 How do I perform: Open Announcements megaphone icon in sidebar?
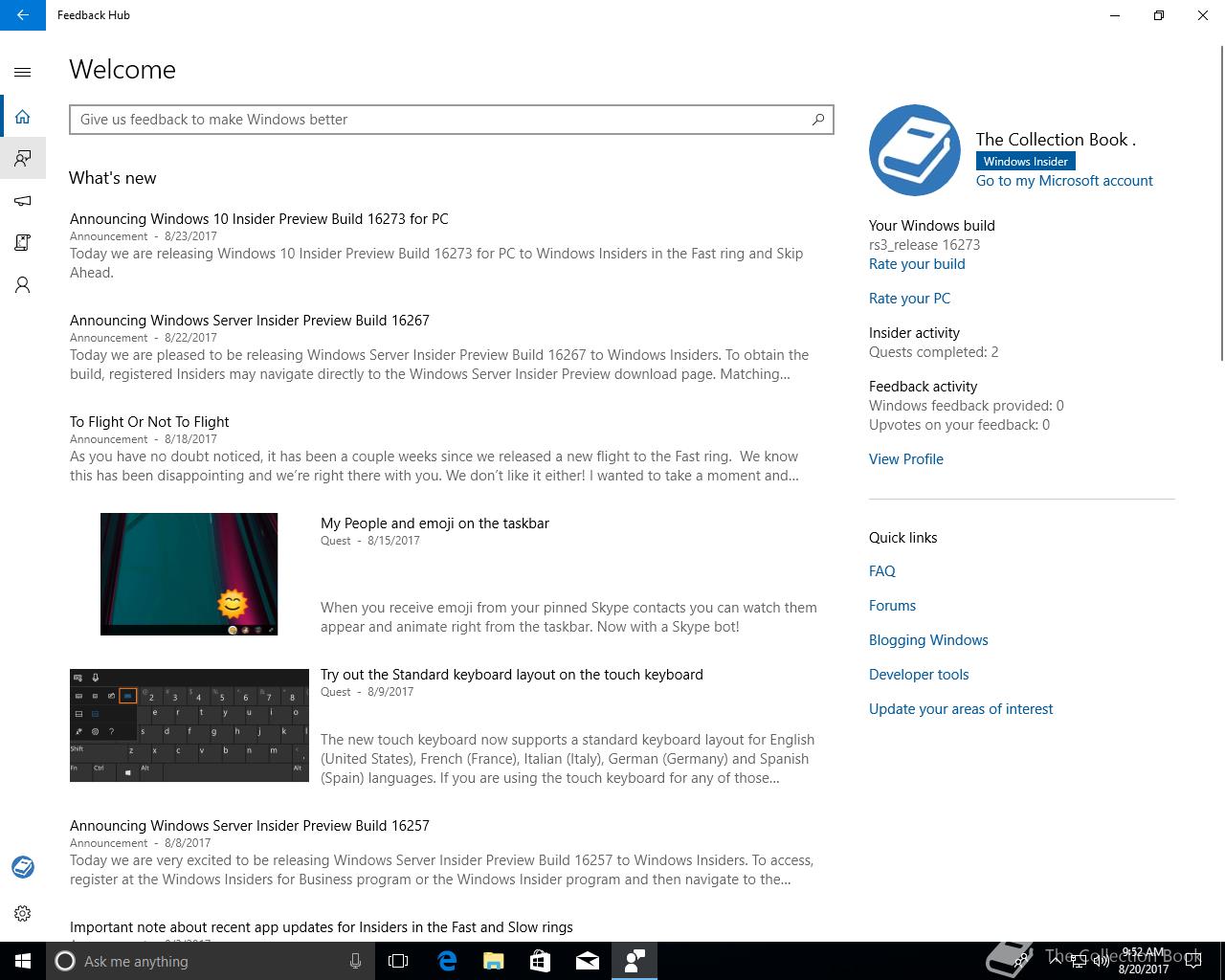pyautogui.click(x=23, y=200)
